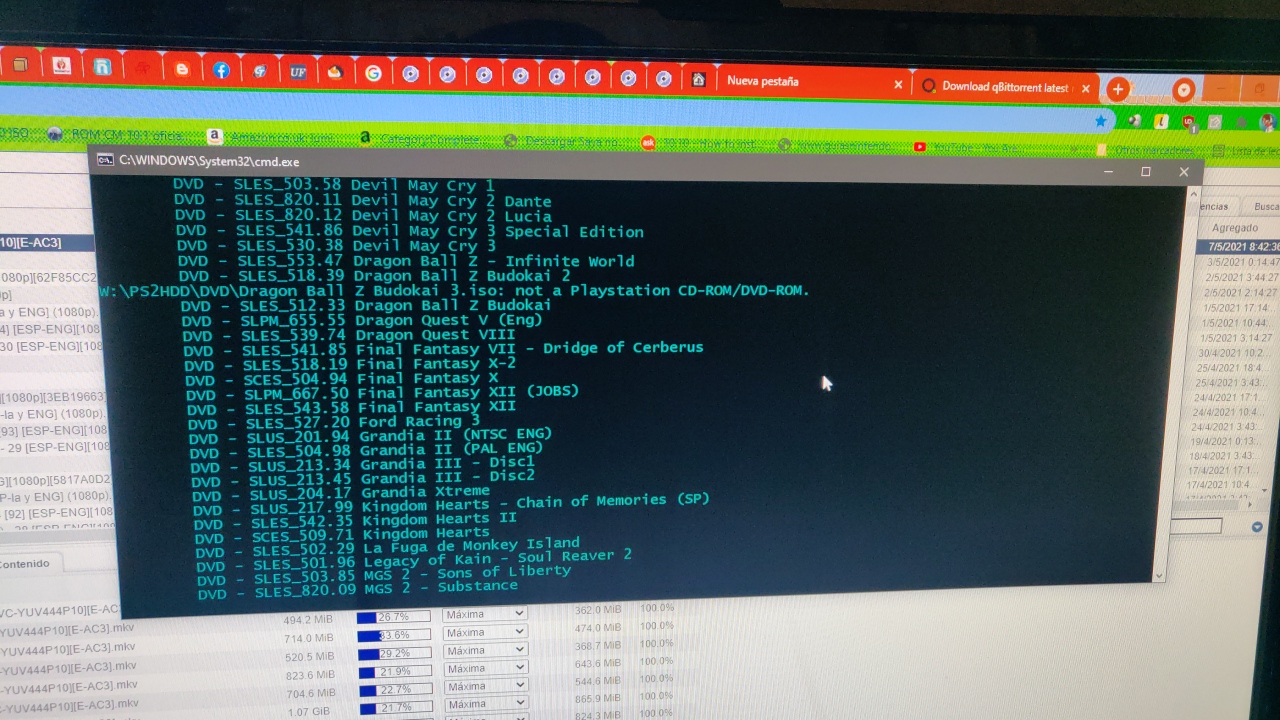Minimize the cmd.exe window
This screenshot has width=1280, height=720.
click(1108, 172)
